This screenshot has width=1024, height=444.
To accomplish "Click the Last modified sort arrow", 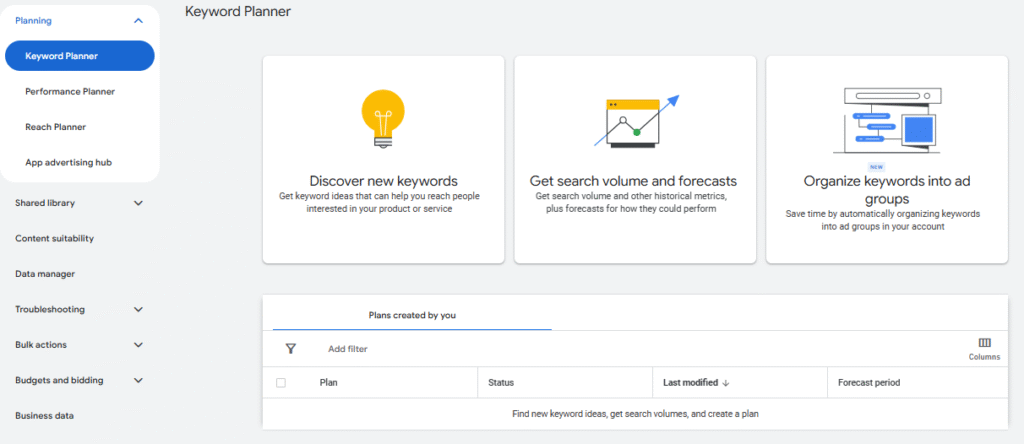I will click(x=726, y=383).
